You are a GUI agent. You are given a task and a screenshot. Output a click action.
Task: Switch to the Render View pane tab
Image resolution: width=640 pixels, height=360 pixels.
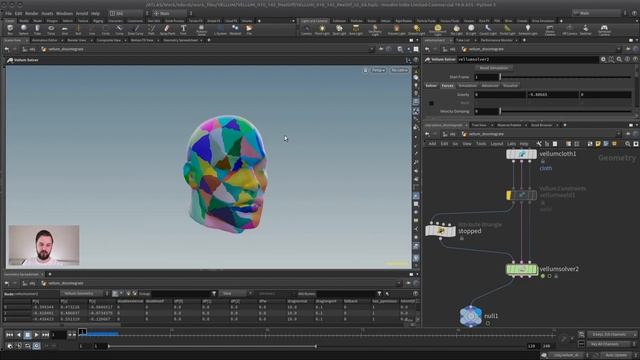pyautogui.click(x=76, y=40)
